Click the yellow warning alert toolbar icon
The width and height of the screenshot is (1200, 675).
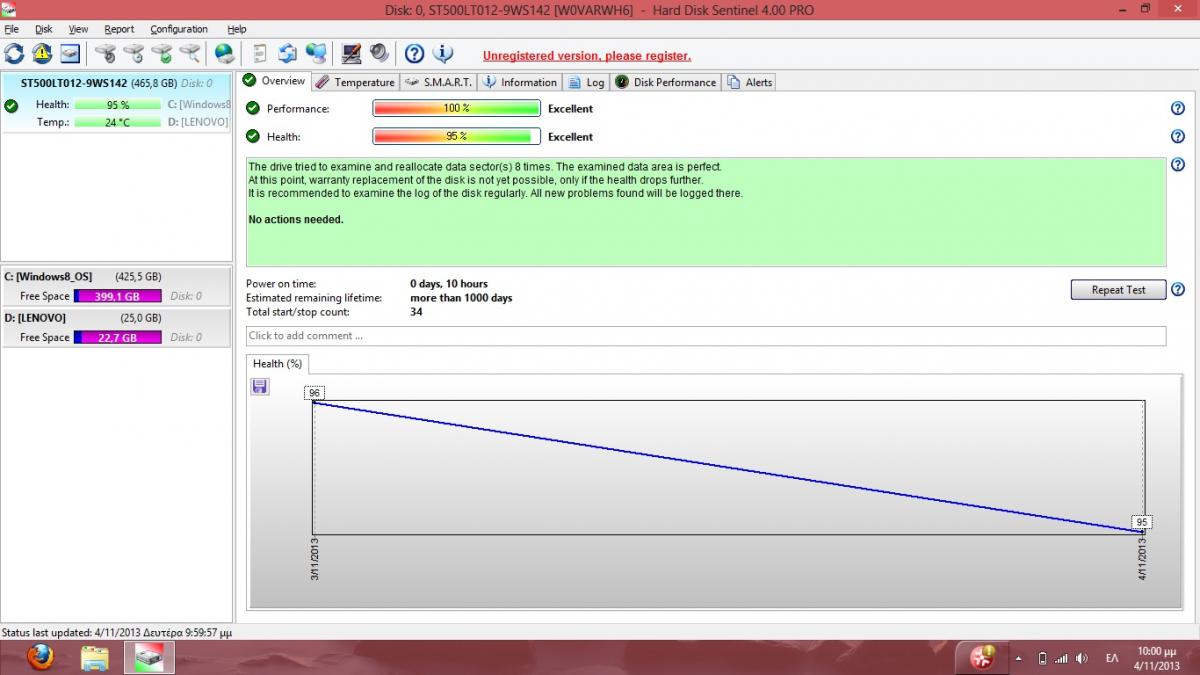click(42, 53)
